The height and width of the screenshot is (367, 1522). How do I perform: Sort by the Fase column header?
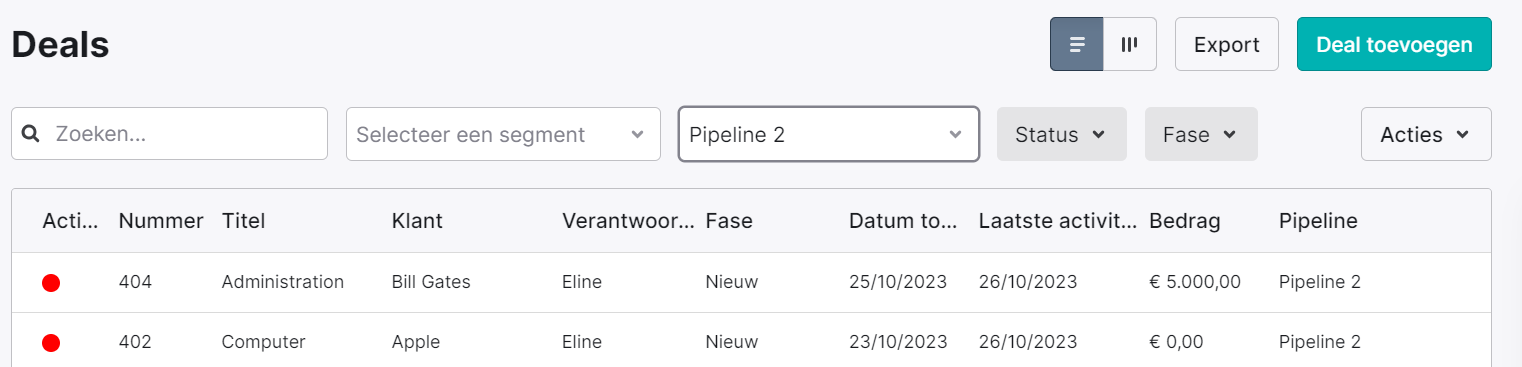[729, 221]
